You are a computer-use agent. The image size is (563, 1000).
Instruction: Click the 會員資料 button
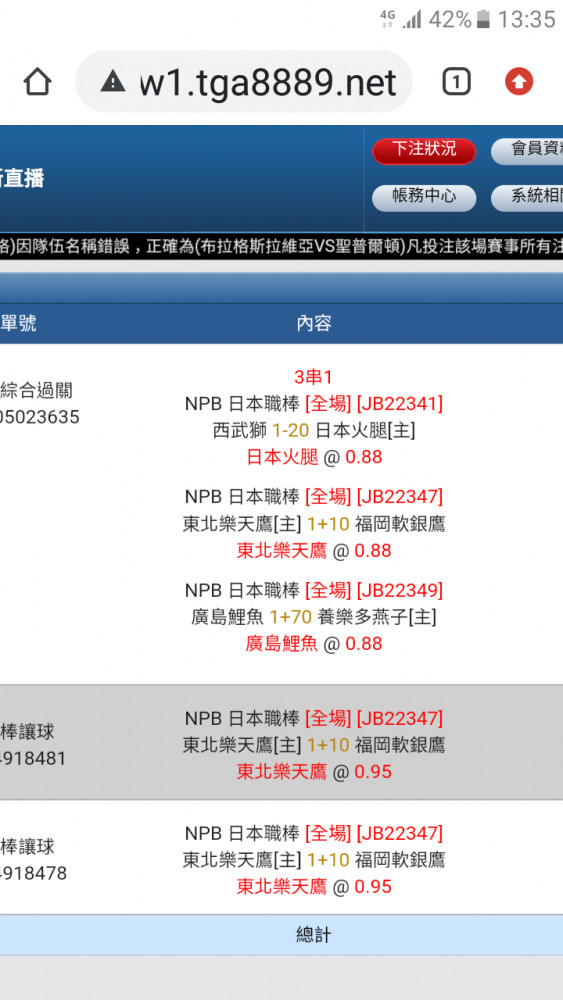coord(527,151)
